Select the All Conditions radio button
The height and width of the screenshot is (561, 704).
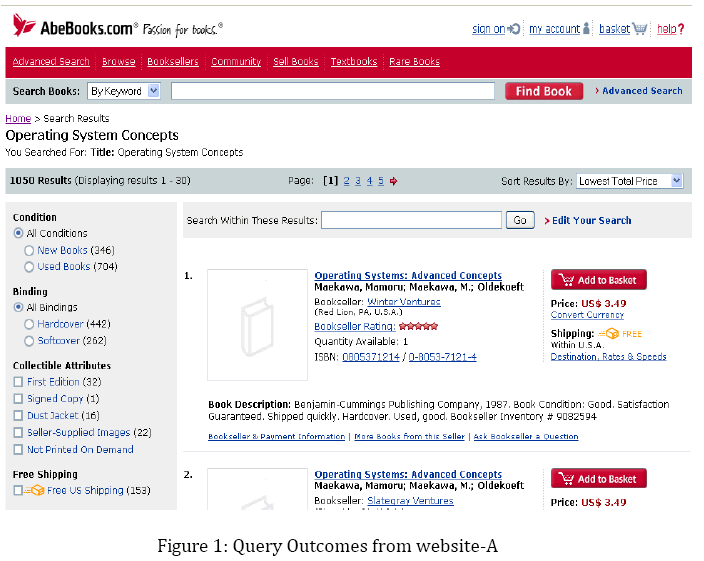point(18,233)
